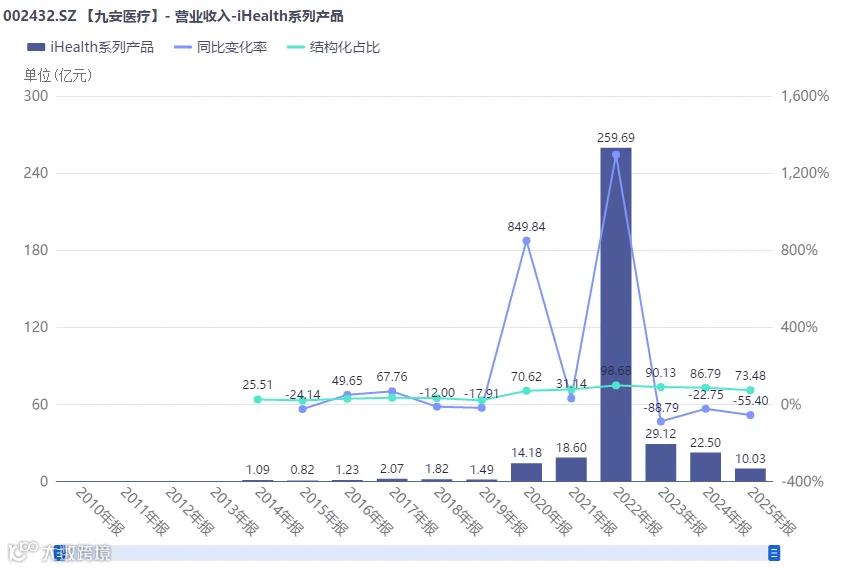Click the 120 left axis tick label

click(36, 327)
